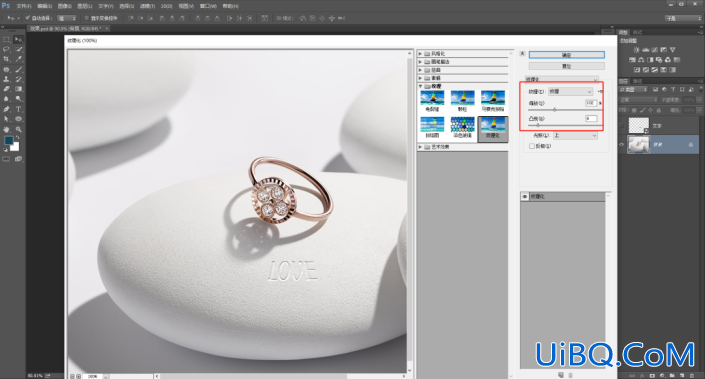Show the text layer via visibility box

pos(622,125)
